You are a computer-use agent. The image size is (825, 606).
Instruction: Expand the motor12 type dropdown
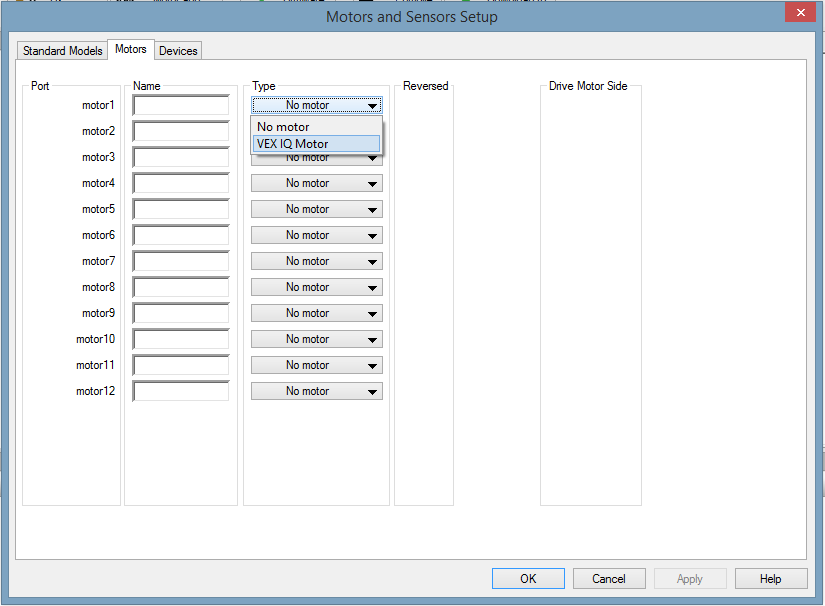(317, 391)
